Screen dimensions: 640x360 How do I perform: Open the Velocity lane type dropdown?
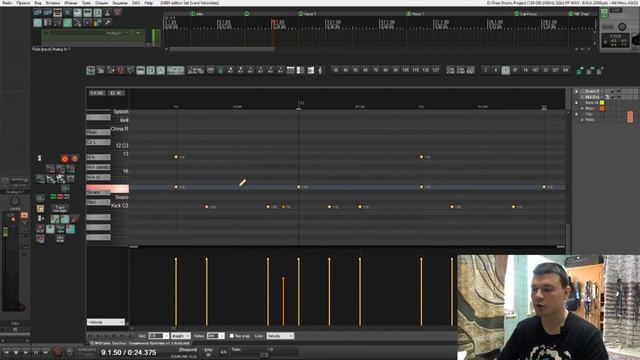[106, 322]
